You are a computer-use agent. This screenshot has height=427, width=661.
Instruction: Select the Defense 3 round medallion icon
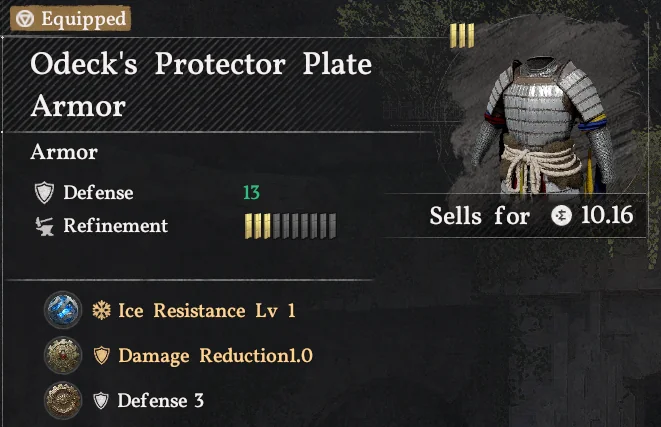click(x=62, y=401)
